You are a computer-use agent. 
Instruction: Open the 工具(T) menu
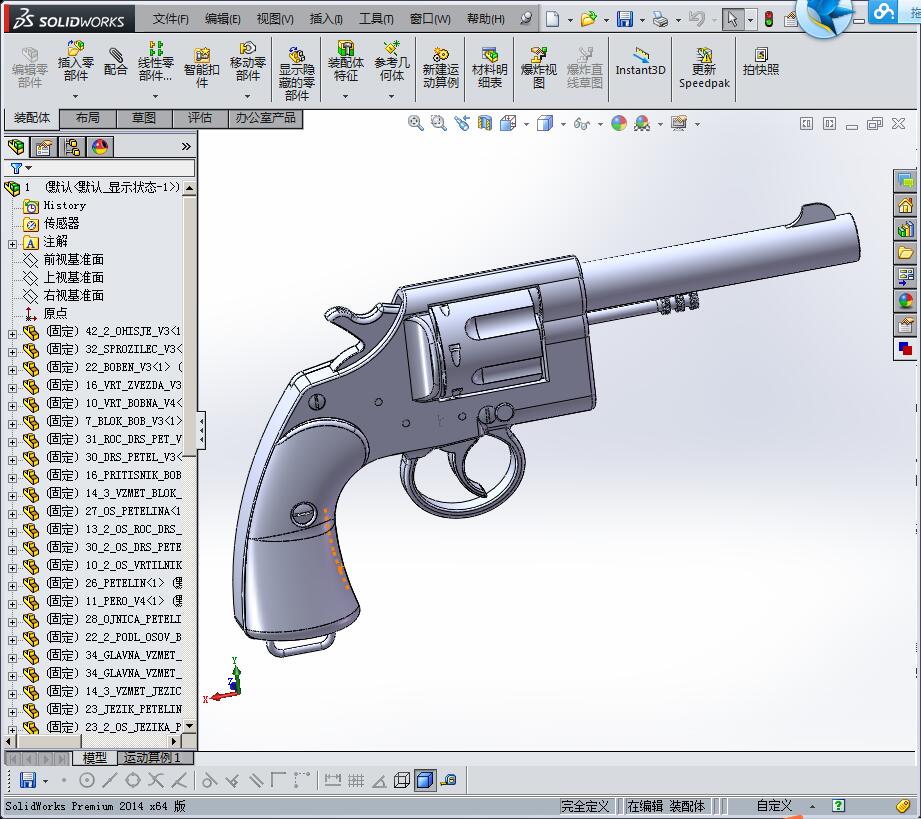376,19
